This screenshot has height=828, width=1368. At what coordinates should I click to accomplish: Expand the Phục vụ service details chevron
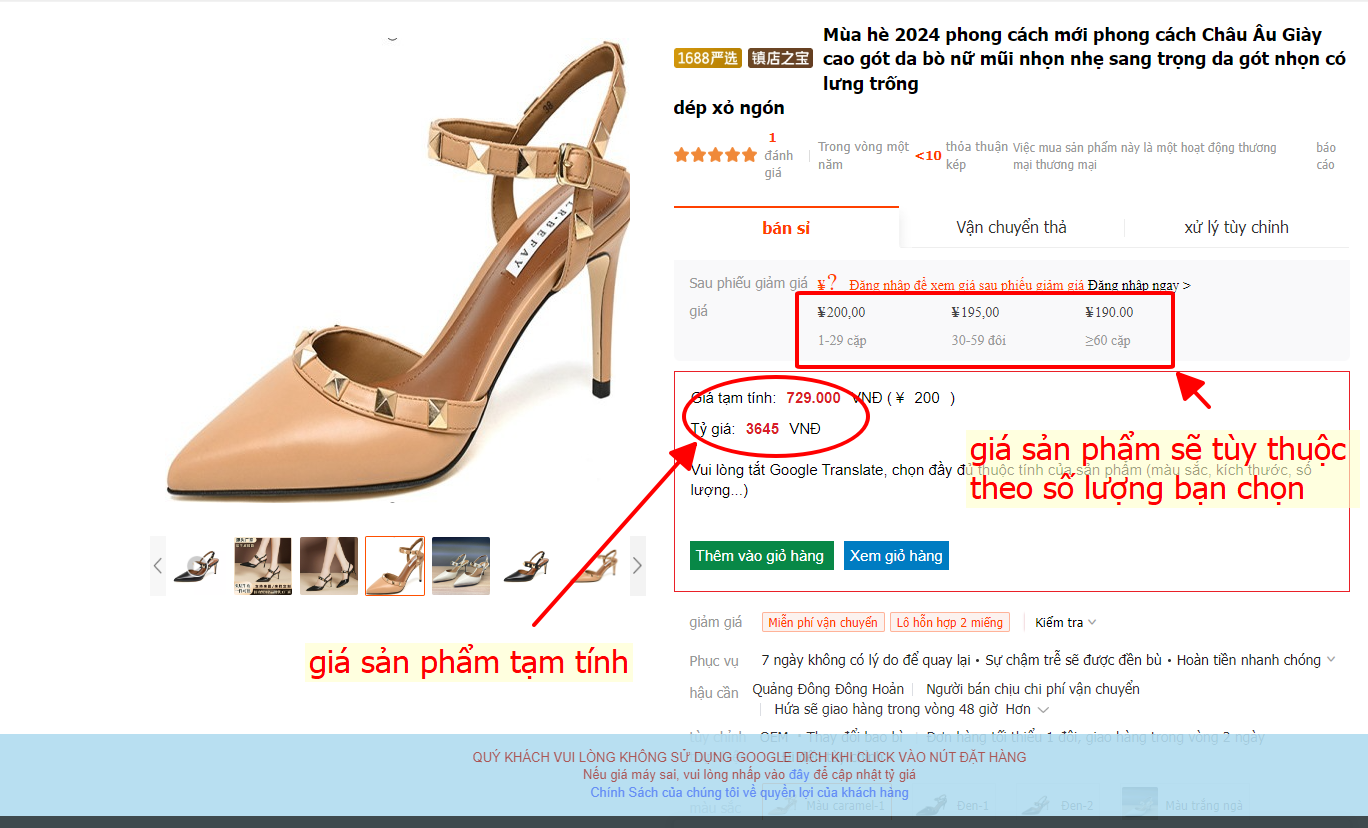[x=1331, y=660]
